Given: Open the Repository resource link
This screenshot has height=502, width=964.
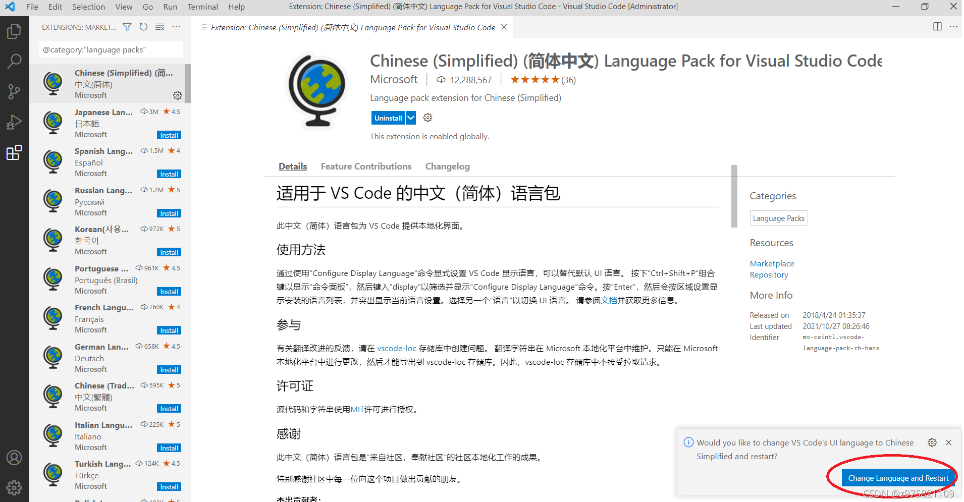Looking at the screenshot, I should (x=768, y=275).
